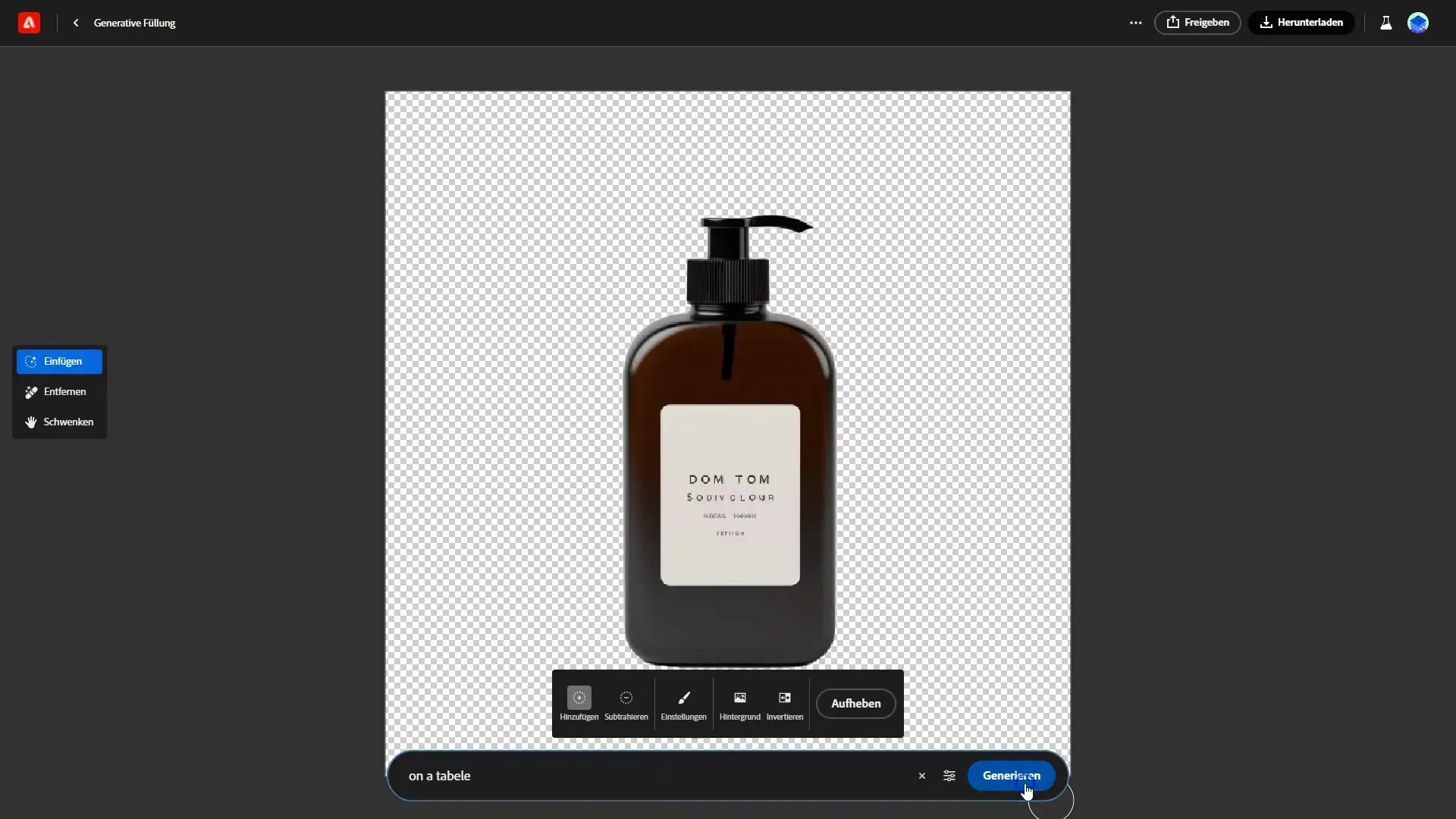Click the Aufheben (Cancel) button

tap(856, 703)
